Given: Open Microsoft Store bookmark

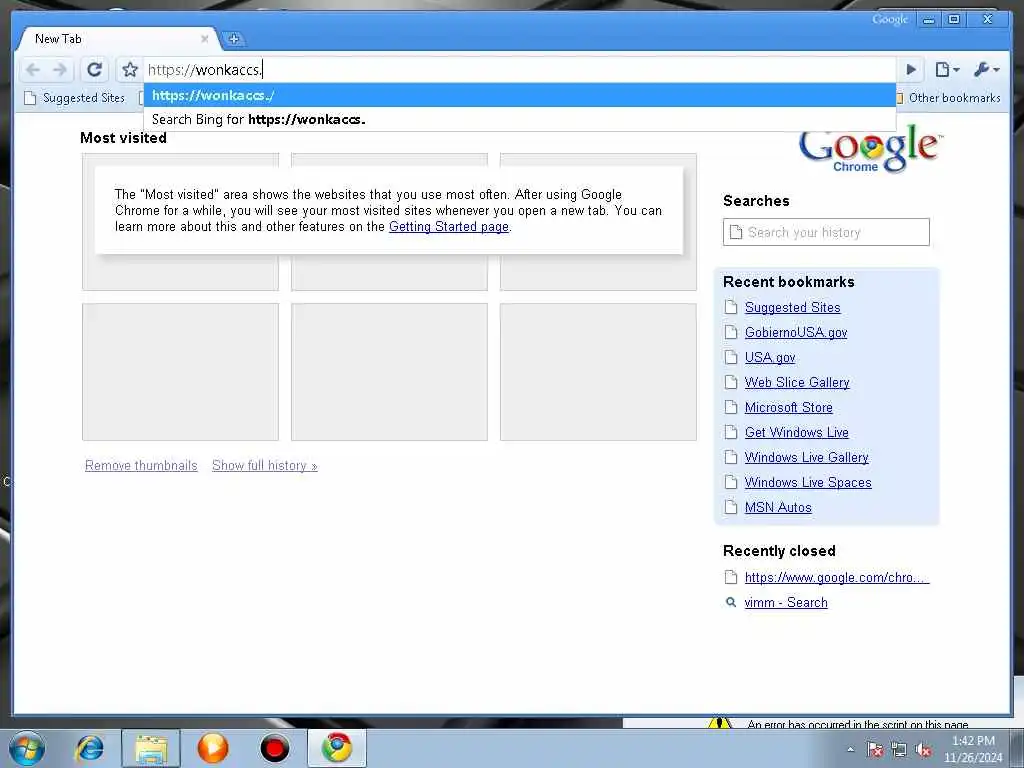Looking at the screenshot, I should 788,408.
